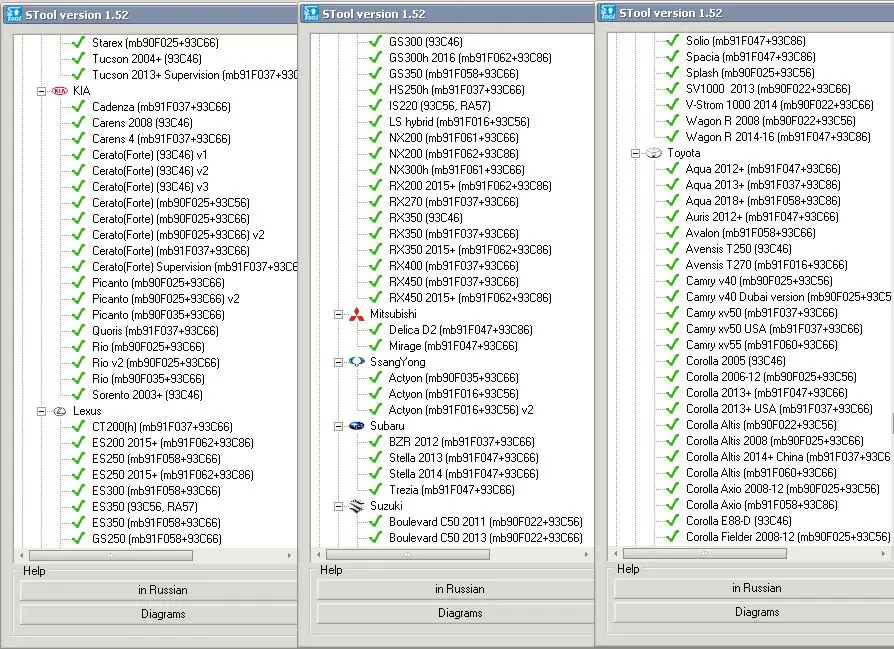
Task: Click right scroll arrow in left window
Action: tap(290, 555)
